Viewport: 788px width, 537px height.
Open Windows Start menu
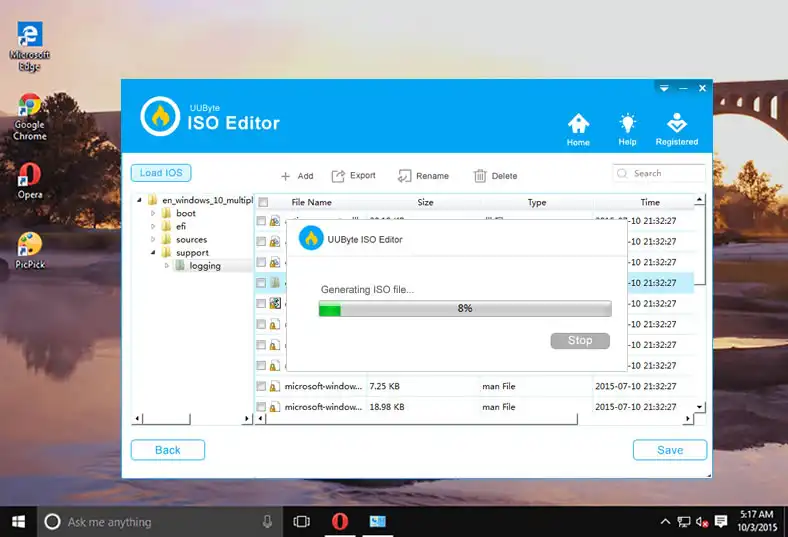[19, 522]
